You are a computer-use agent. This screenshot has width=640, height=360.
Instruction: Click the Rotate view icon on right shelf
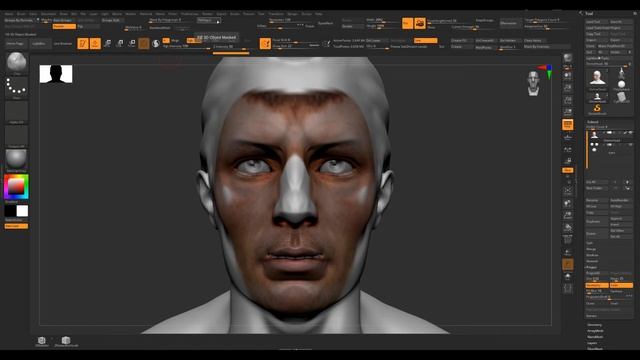(568, 228)
